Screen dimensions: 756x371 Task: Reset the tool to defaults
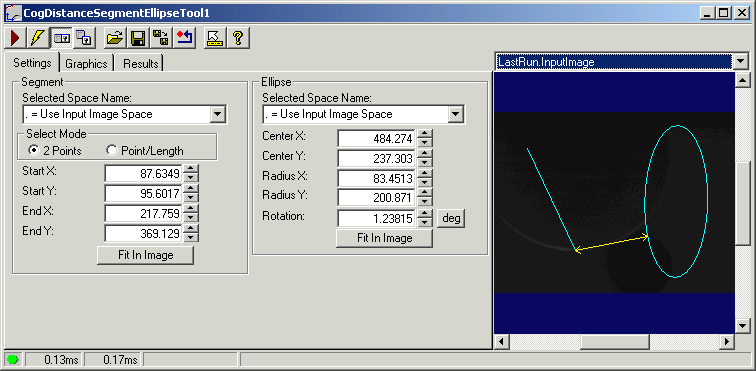[x=185, y=38]
